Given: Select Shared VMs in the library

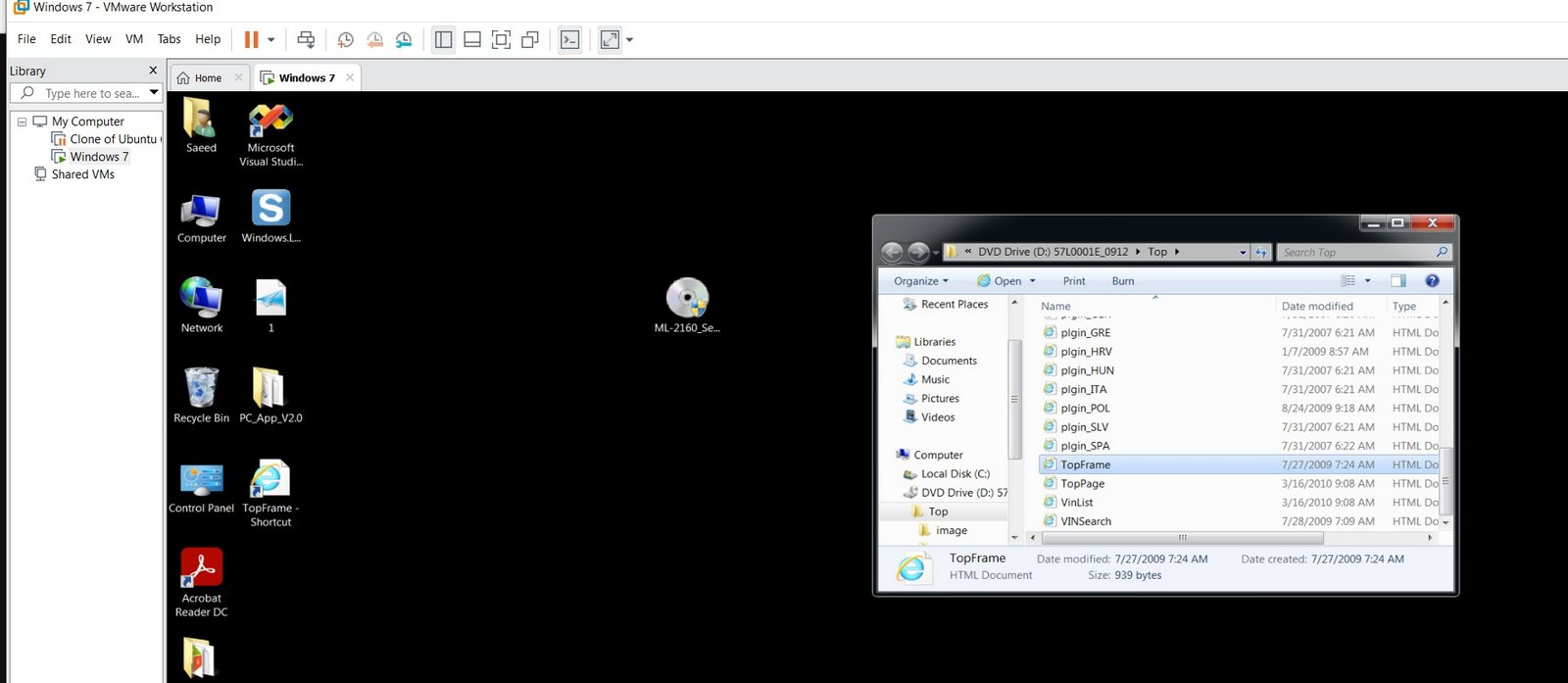Looking at the screenshot, I should tap(74, 174).
